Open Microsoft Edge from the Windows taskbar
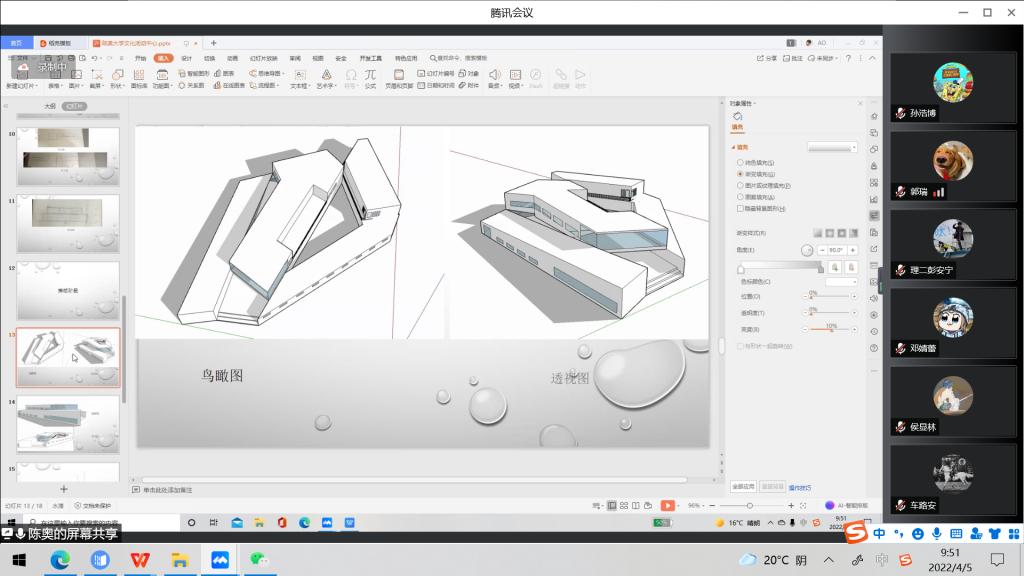Viewport: 1024px width, 576px height. pyautogui.click(x=61, y=560)
